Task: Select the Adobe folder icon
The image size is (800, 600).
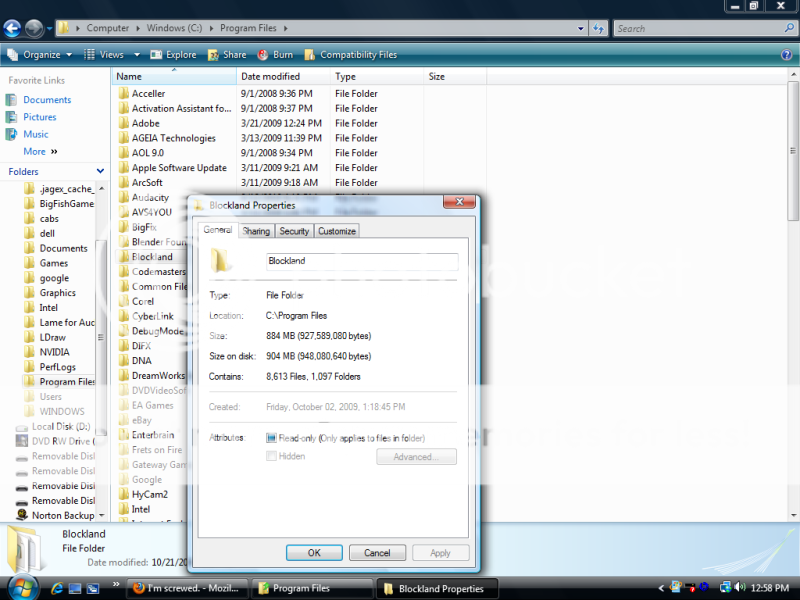Action: [x=123, y=123]
